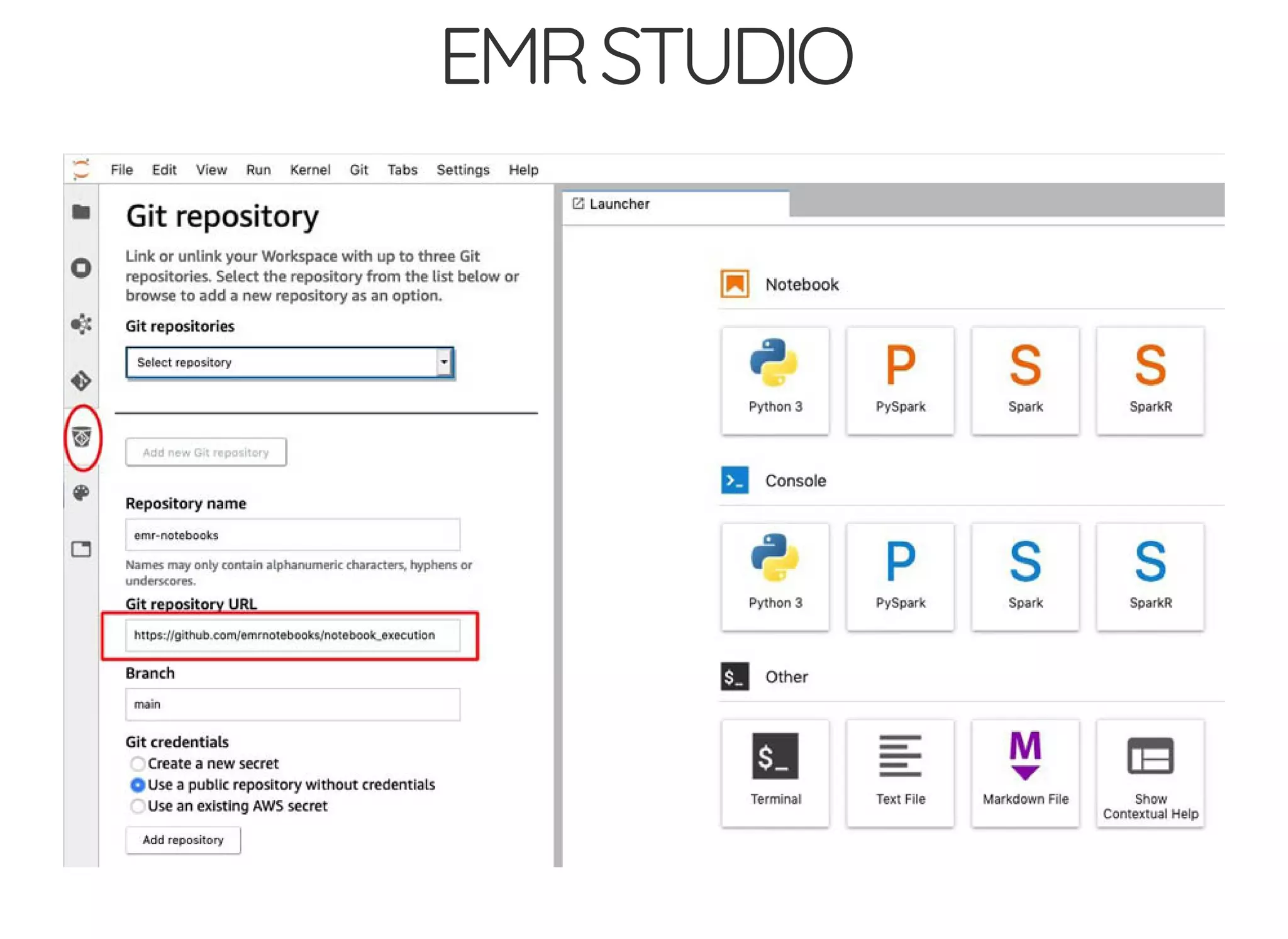
Task: Launch Spark console
Action: coord(1025,577)
